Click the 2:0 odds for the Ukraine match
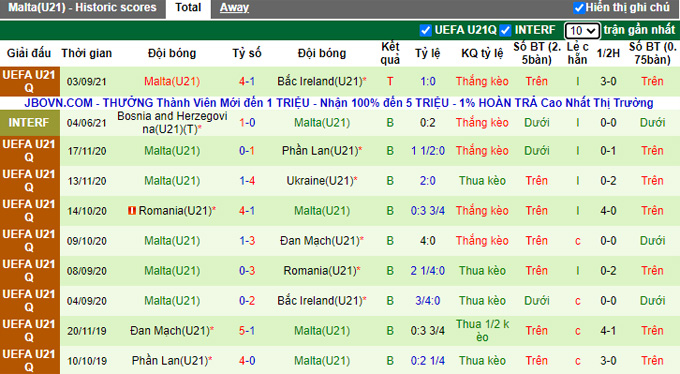 coord(428,181)
